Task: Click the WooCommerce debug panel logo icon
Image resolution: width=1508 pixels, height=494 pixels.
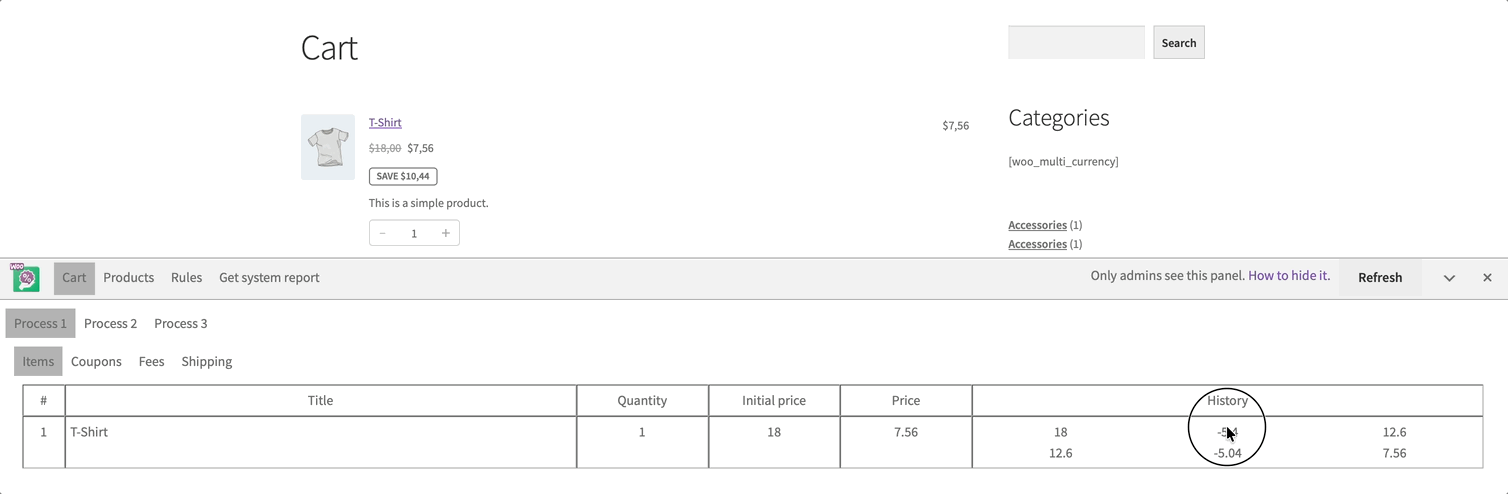Action: tap(25, 277)
